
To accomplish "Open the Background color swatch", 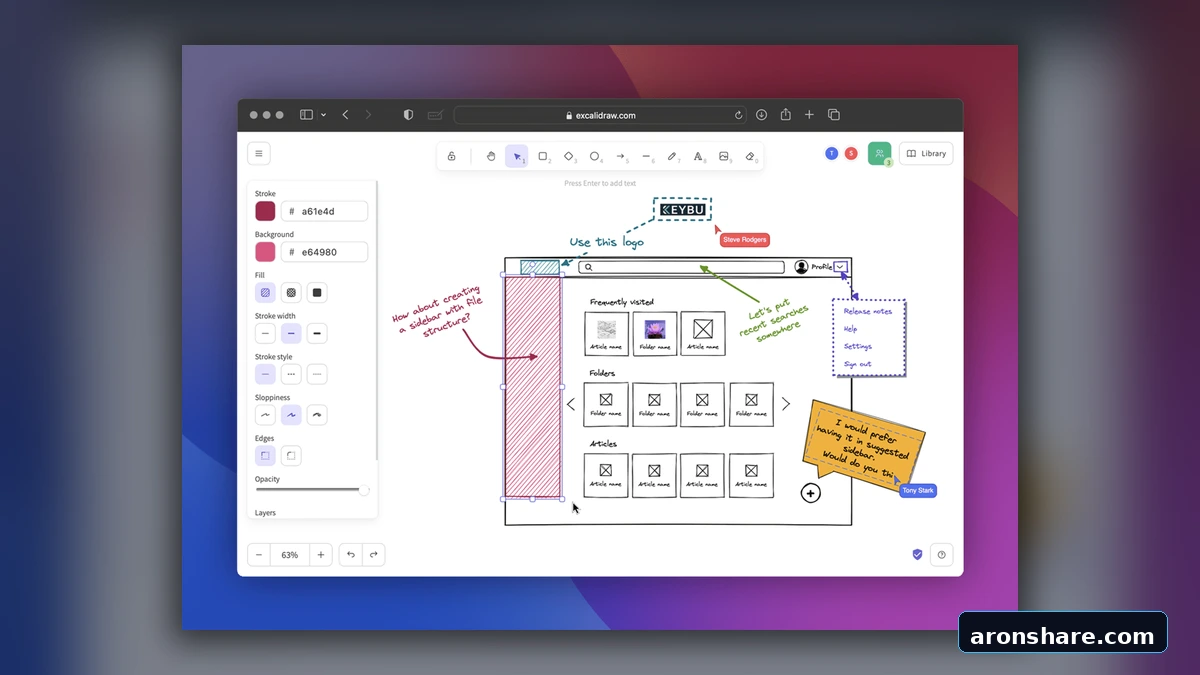I will tap(265, 252).
